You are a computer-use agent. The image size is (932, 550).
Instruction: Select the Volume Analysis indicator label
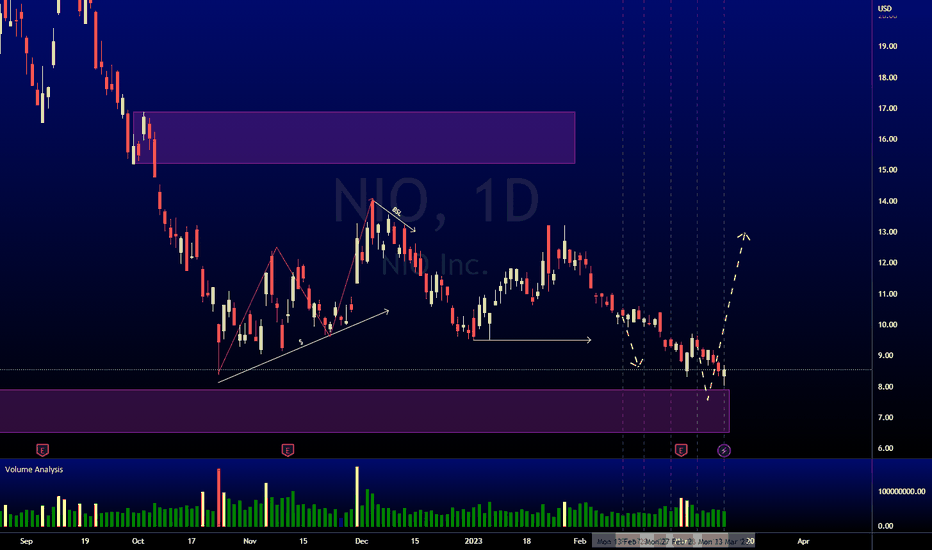pos(34,469)
